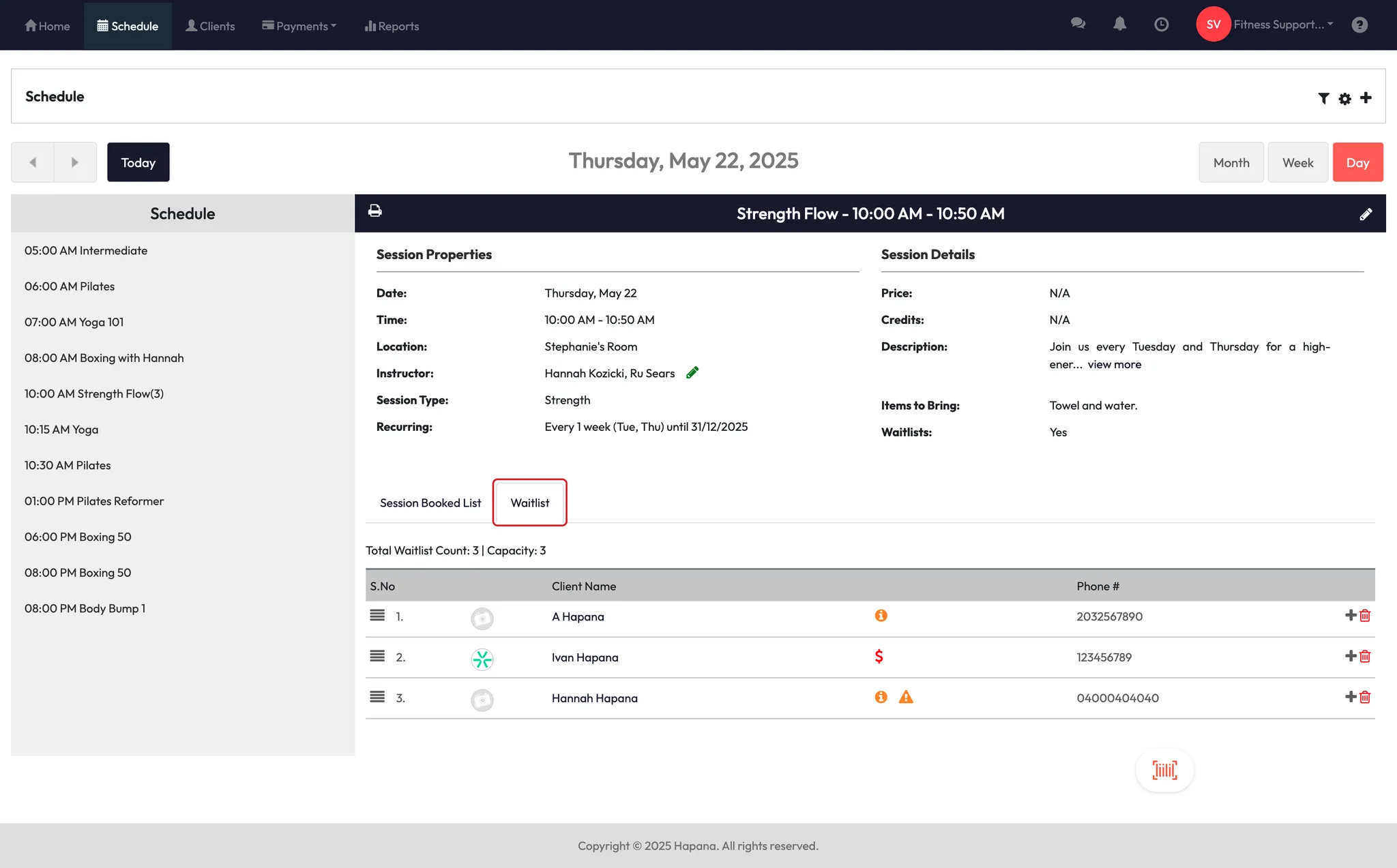Open schedule settings gear icon
The width and height of the screenshot is (1397, 868).
[1344, 98]
